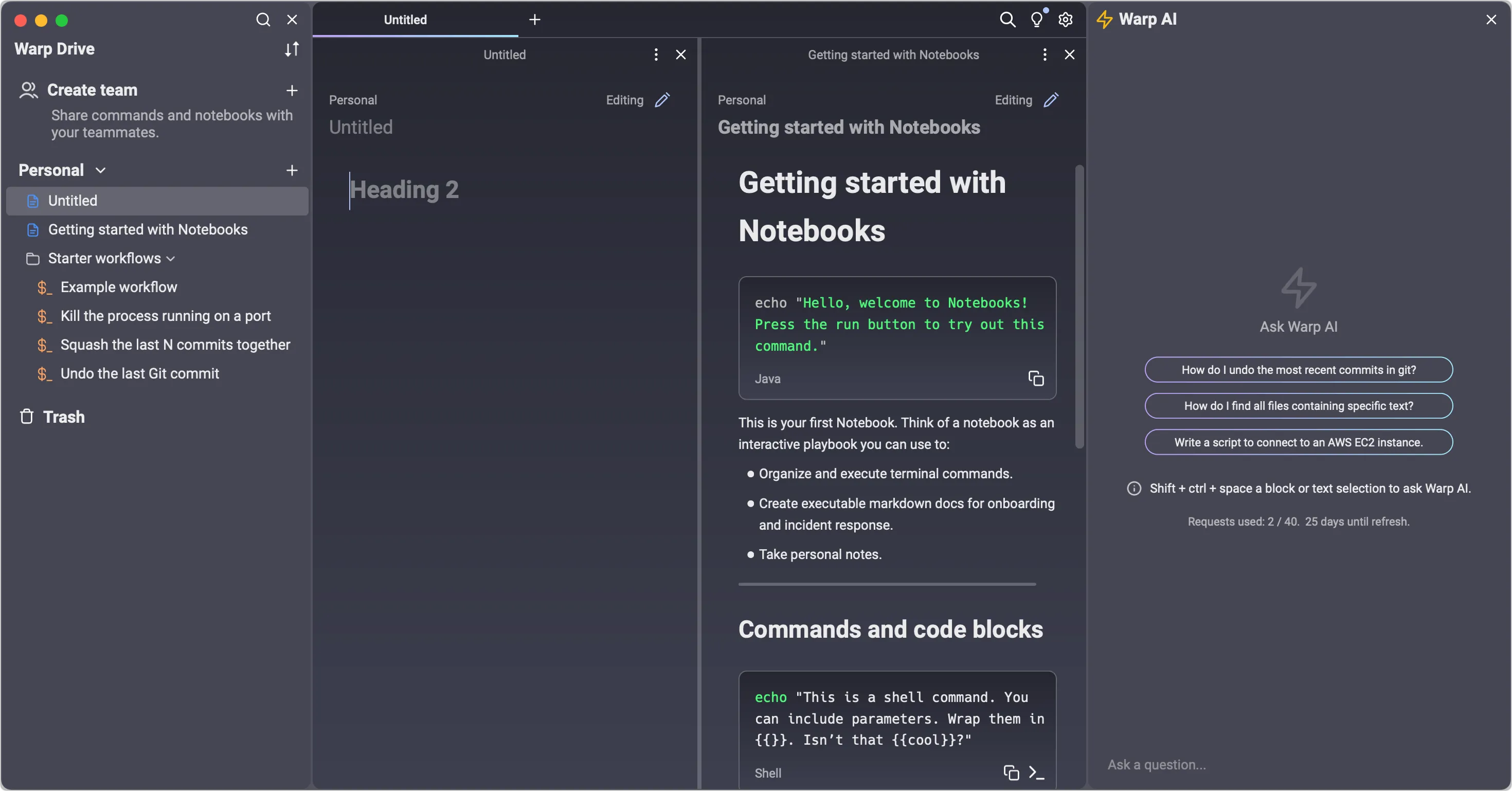
Task: Open the lightbulb resource center icon
Action: tap(1037, 20)
